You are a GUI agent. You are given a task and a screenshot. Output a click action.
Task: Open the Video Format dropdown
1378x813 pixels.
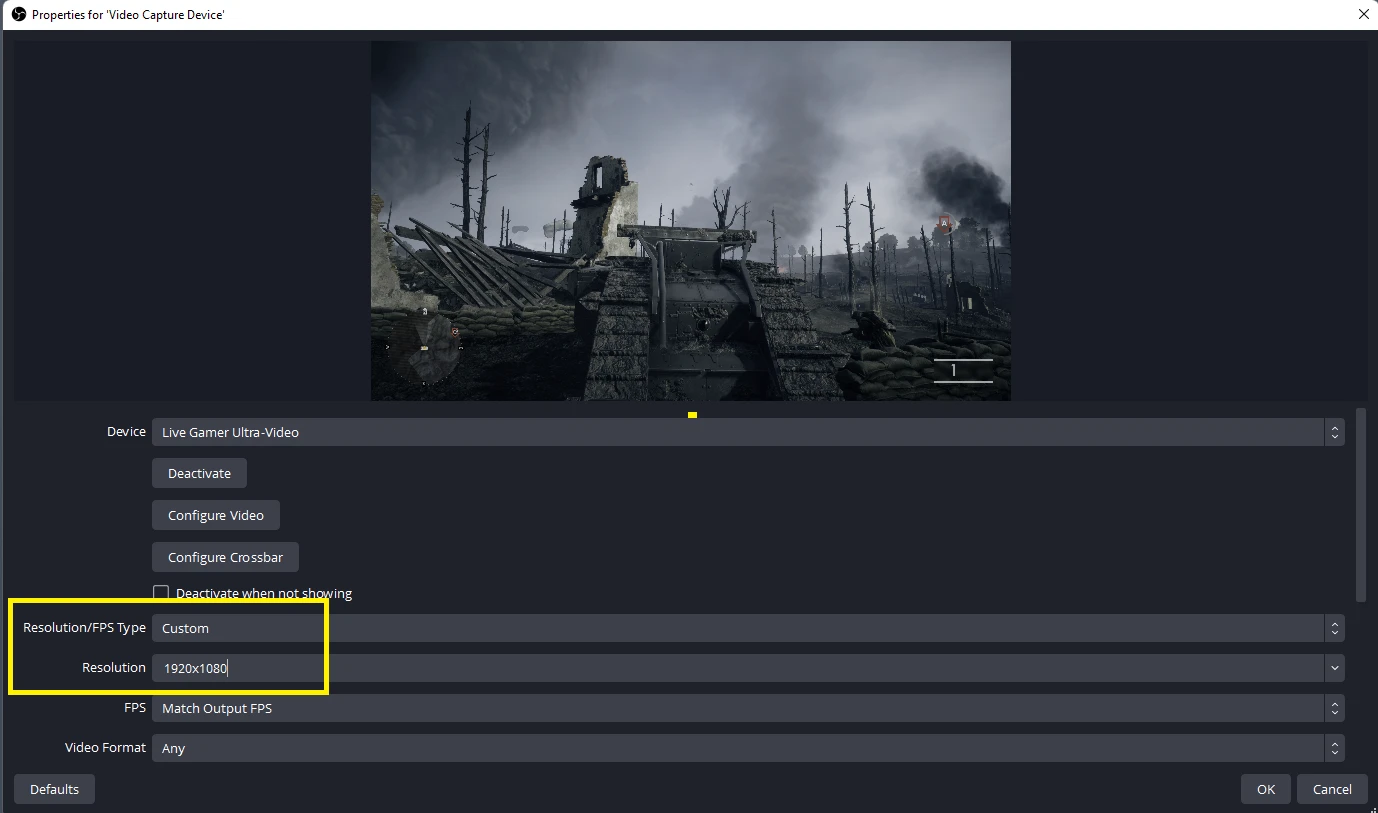tap(748, 748)
